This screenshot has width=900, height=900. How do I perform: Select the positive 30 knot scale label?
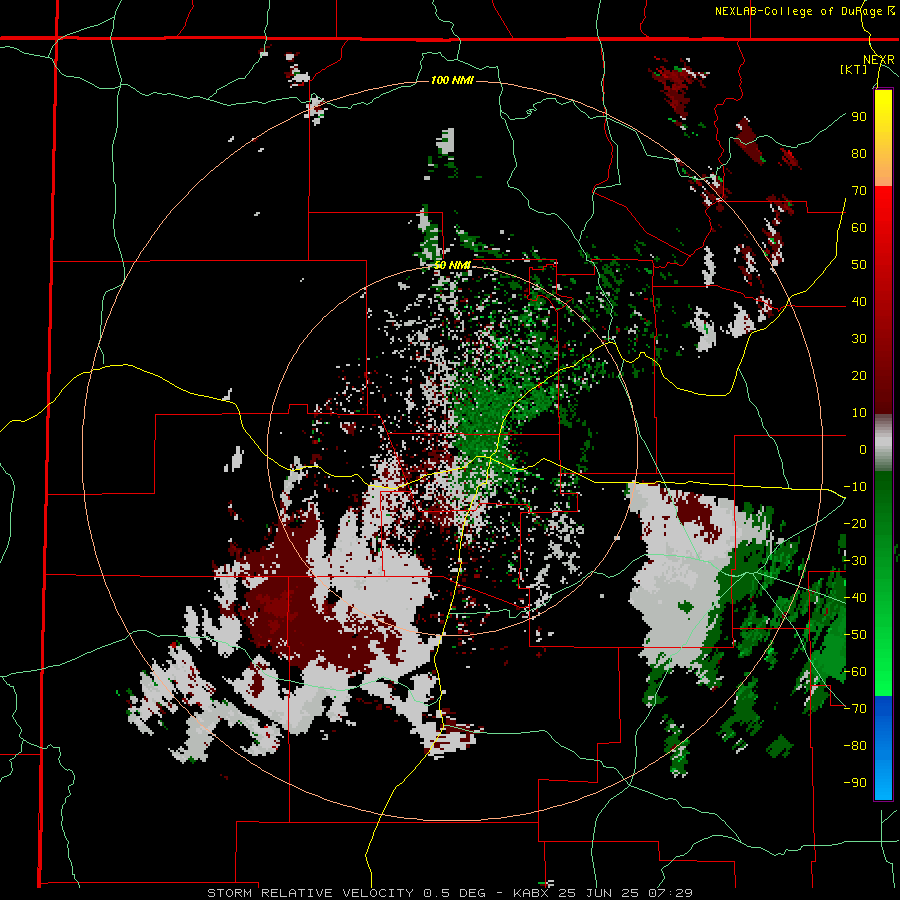pos(859,339)
